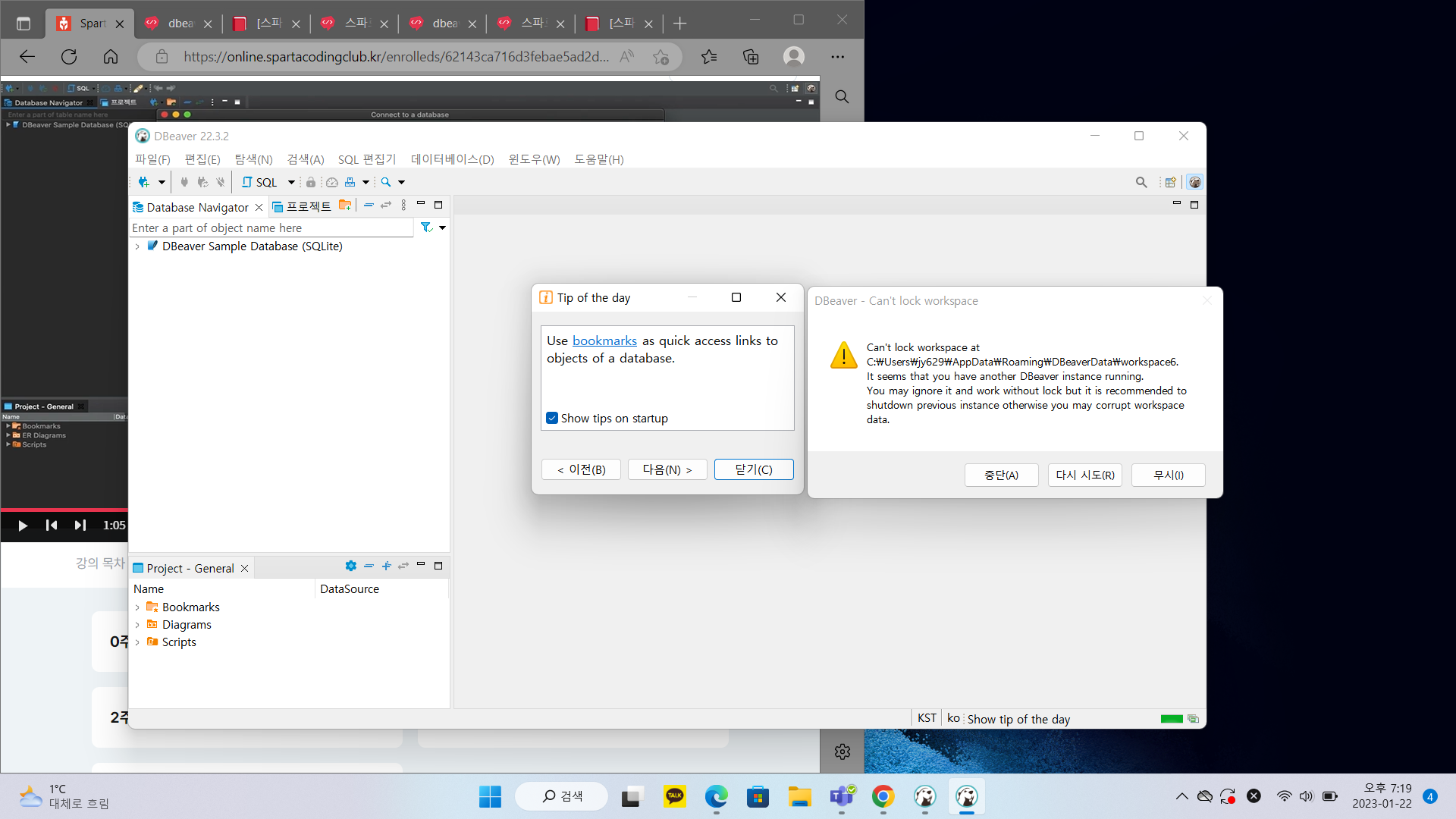Click the Reconnect icon in DBeaver toolbar
This screenshot has width=1456, height=819.
click(202, 182)
